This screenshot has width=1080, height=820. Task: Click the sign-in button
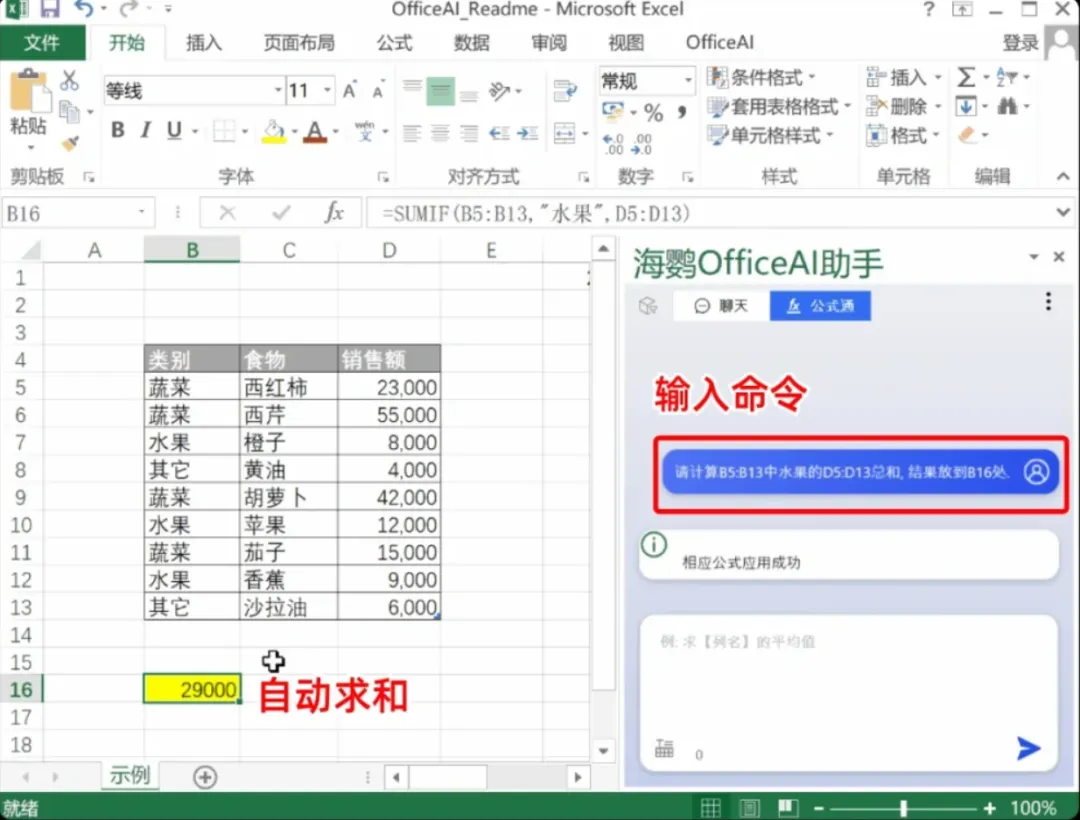click(x=1021, y=43)
